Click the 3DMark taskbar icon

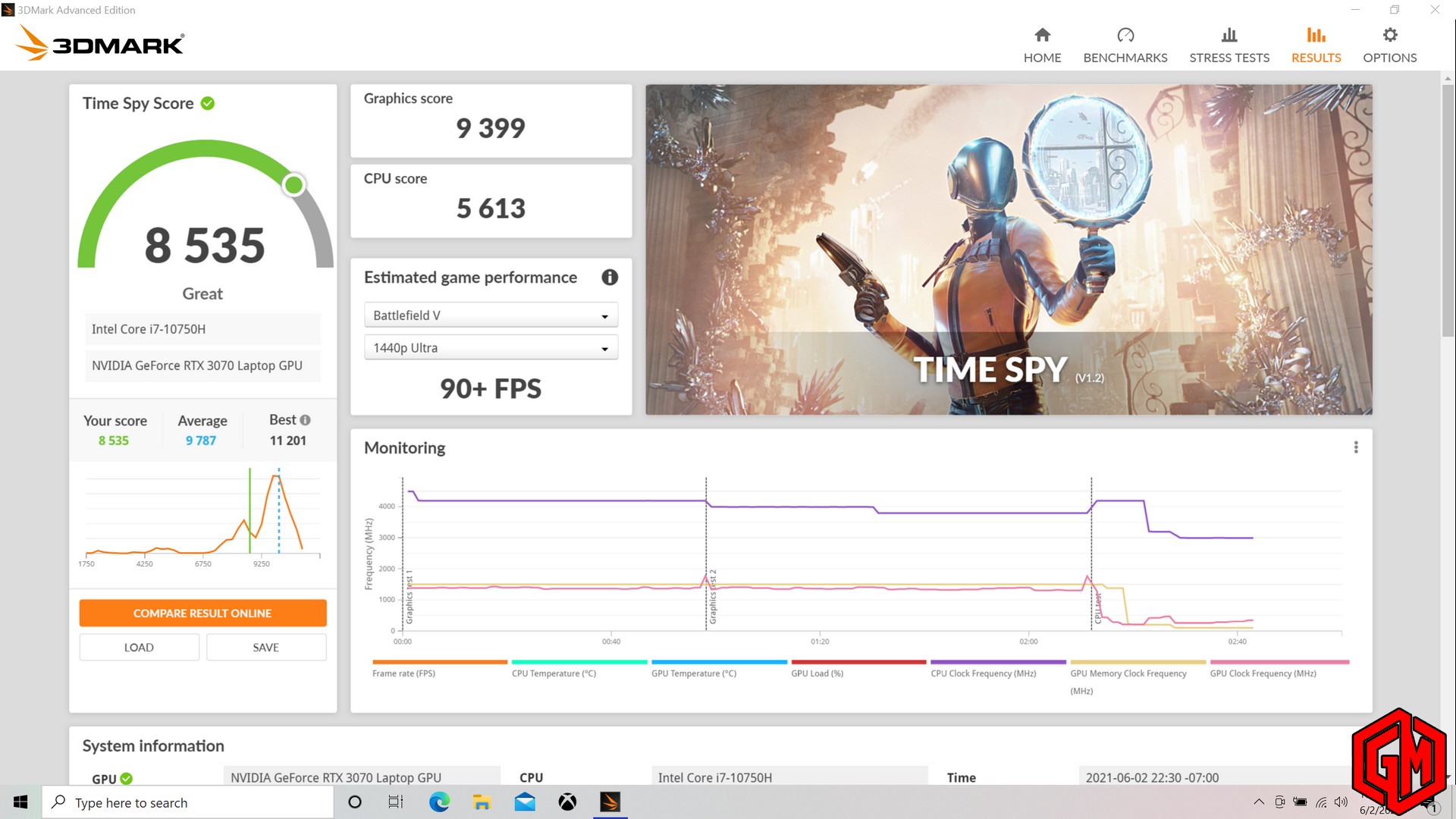point(610,802)
